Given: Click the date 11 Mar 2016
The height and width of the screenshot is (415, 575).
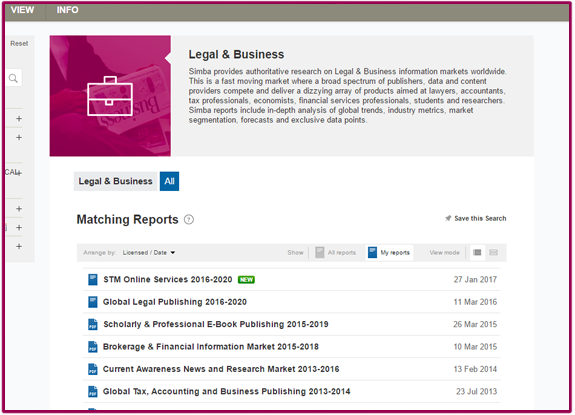Looking at the screenshot, I should click(475, 302).
